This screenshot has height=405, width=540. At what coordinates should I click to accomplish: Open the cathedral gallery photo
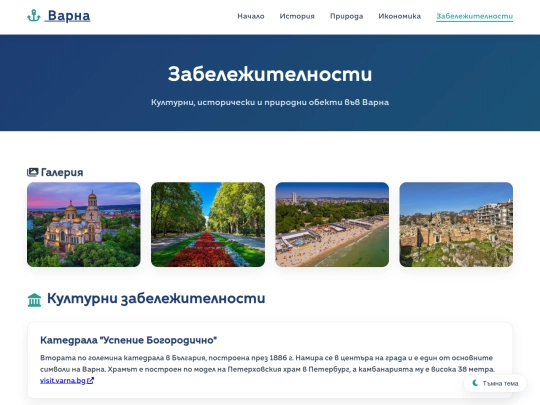click(x=84, y=224)
